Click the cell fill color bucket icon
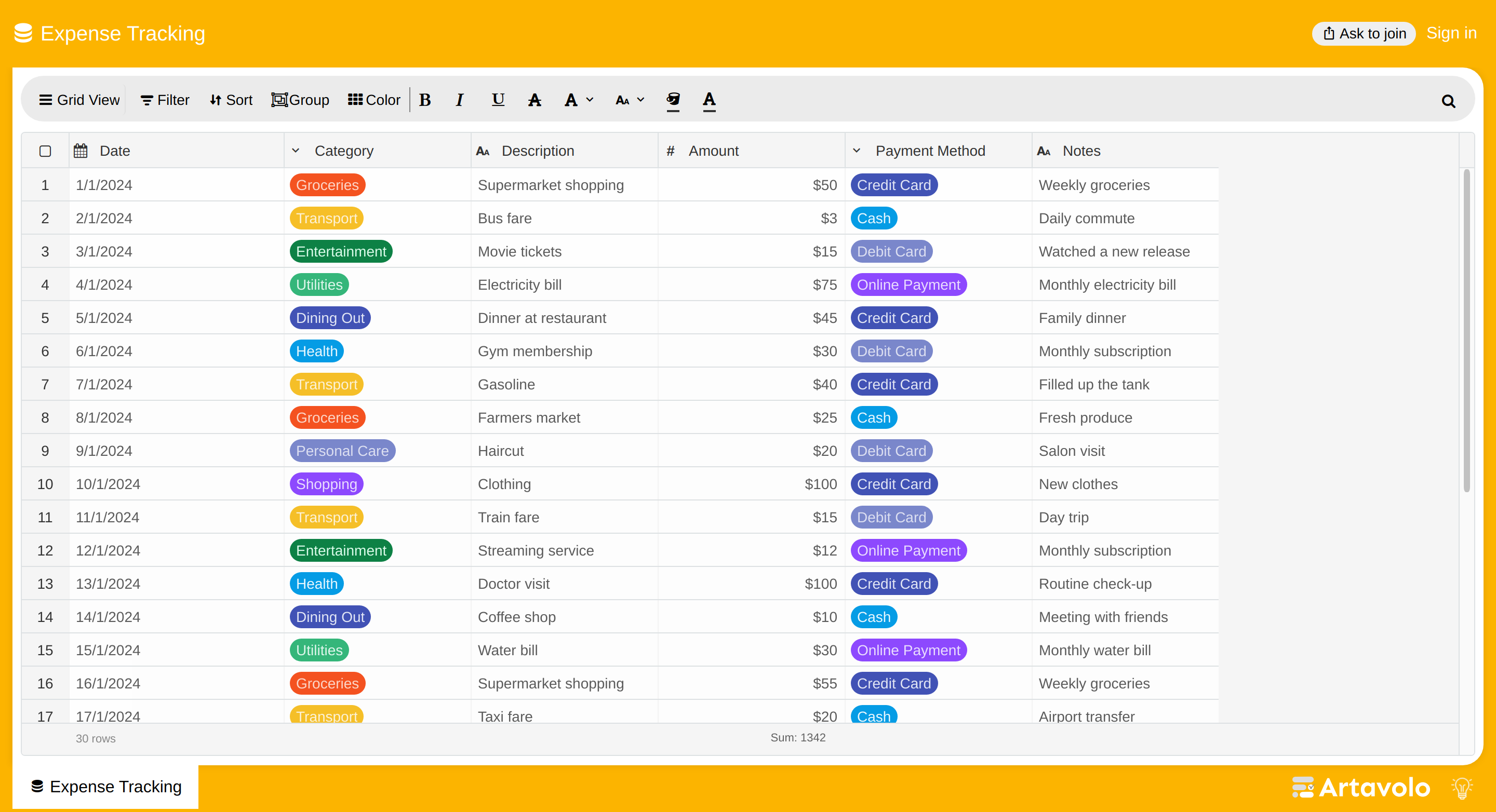 pyautogui.click(x=673, y=100)
